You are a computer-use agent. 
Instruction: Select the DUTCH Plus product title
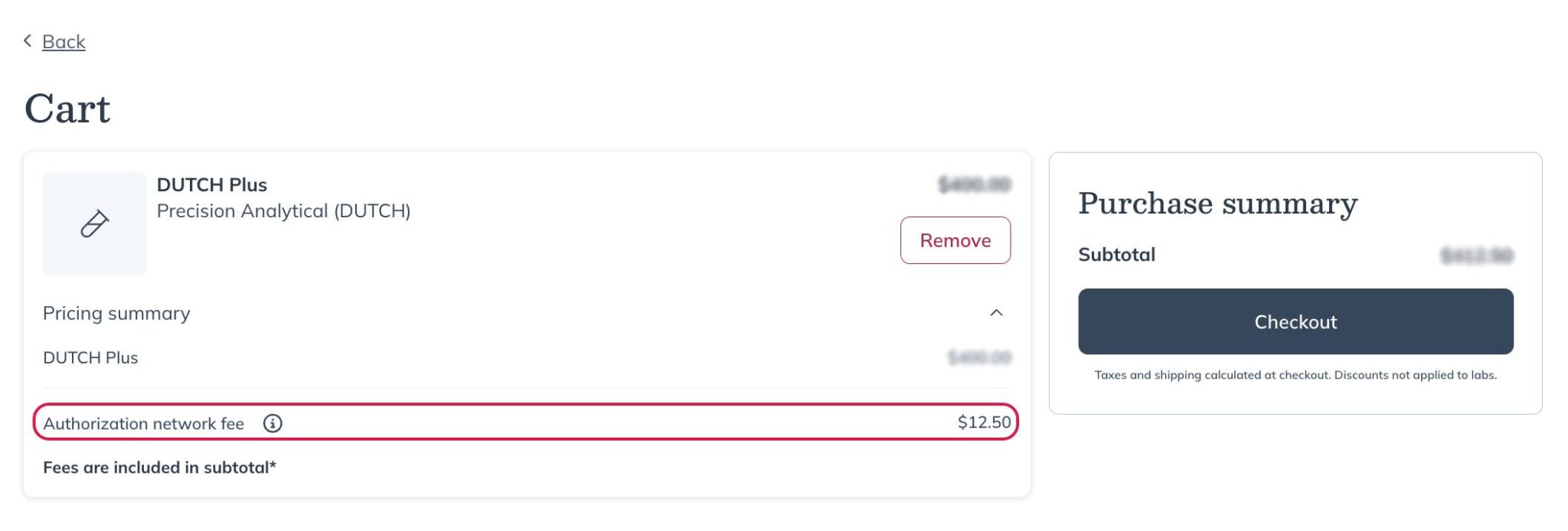(212, 184)
